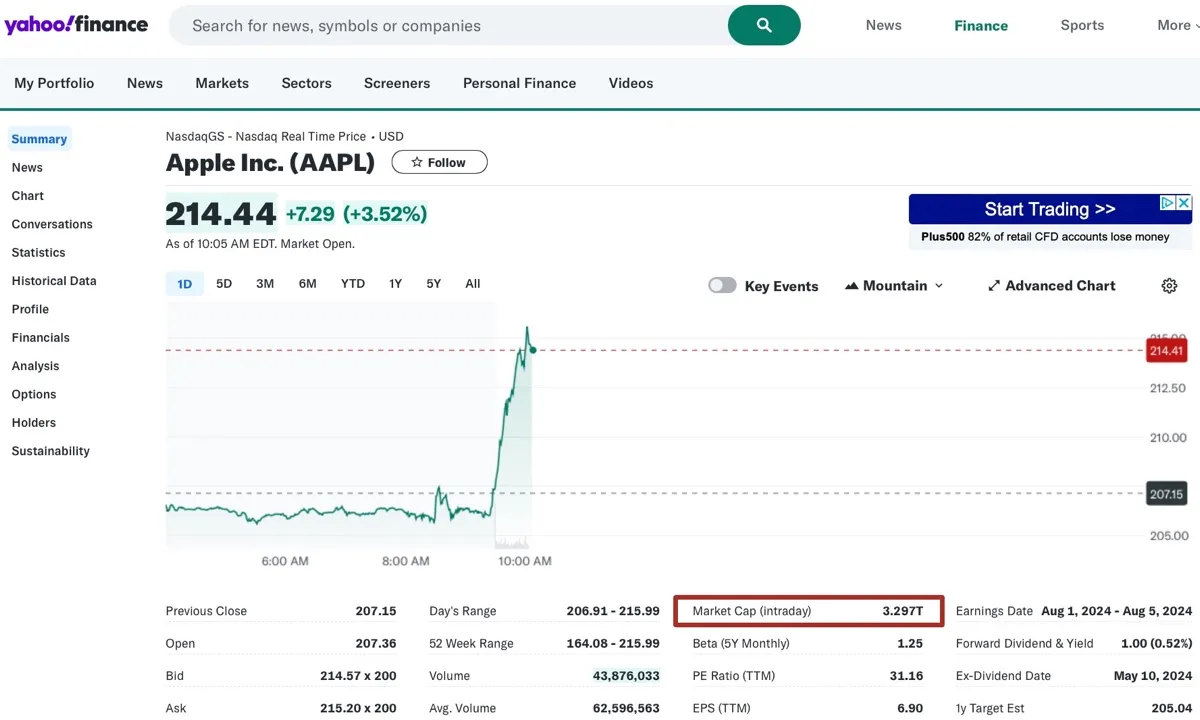Select the 5D chart range

pyautogui.click(x=224, y=284)
